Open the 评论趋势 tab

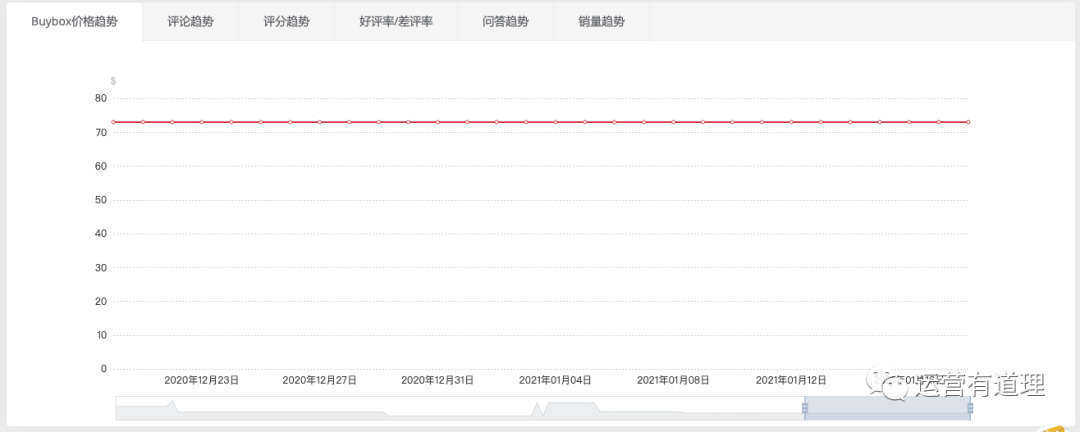tap(190, 22)
